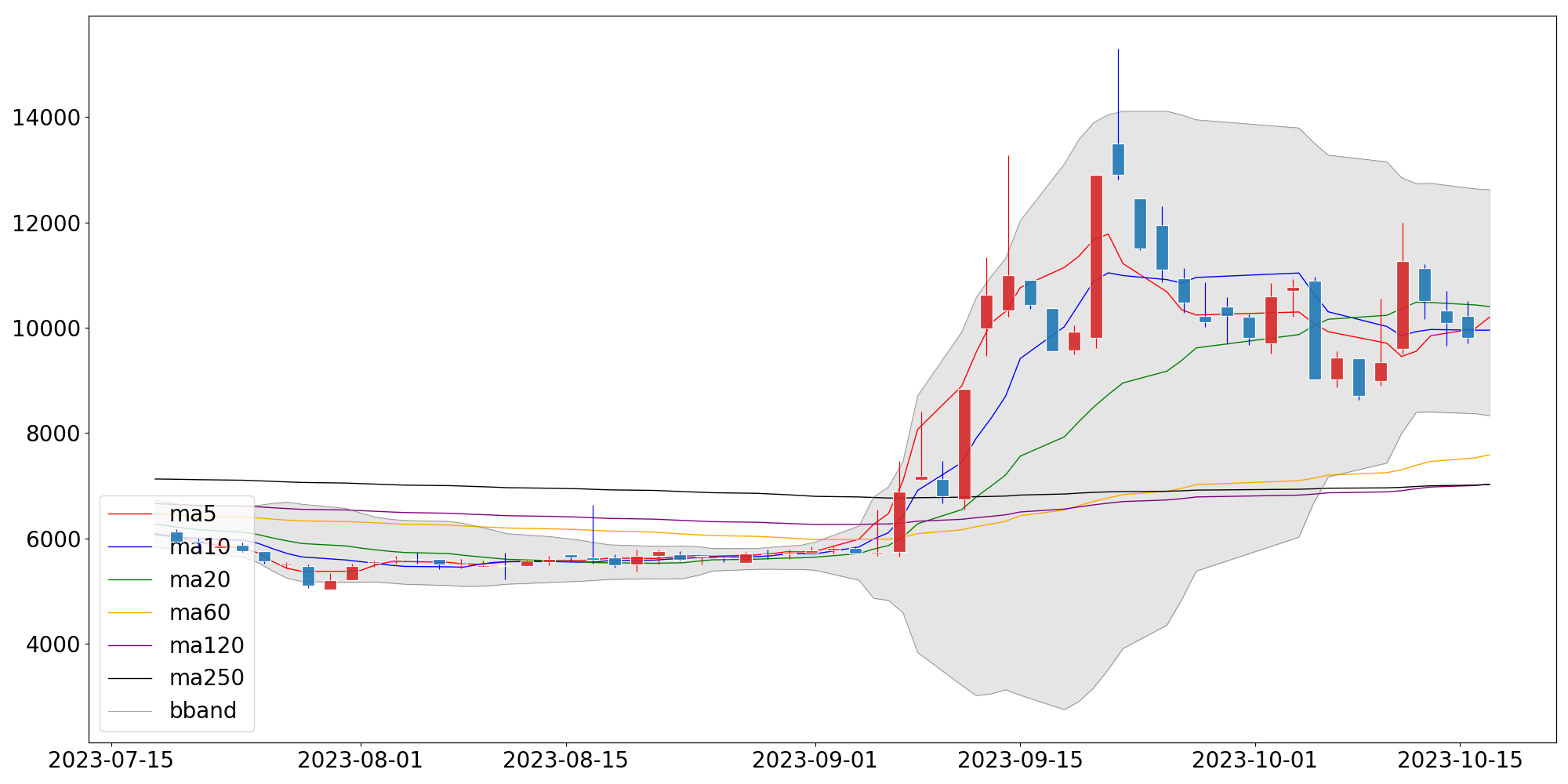The width and height of the screenshot is (1568, 784).
Task: Click the 2023-09-01 x-axis date label
Action: coord(815,760)
